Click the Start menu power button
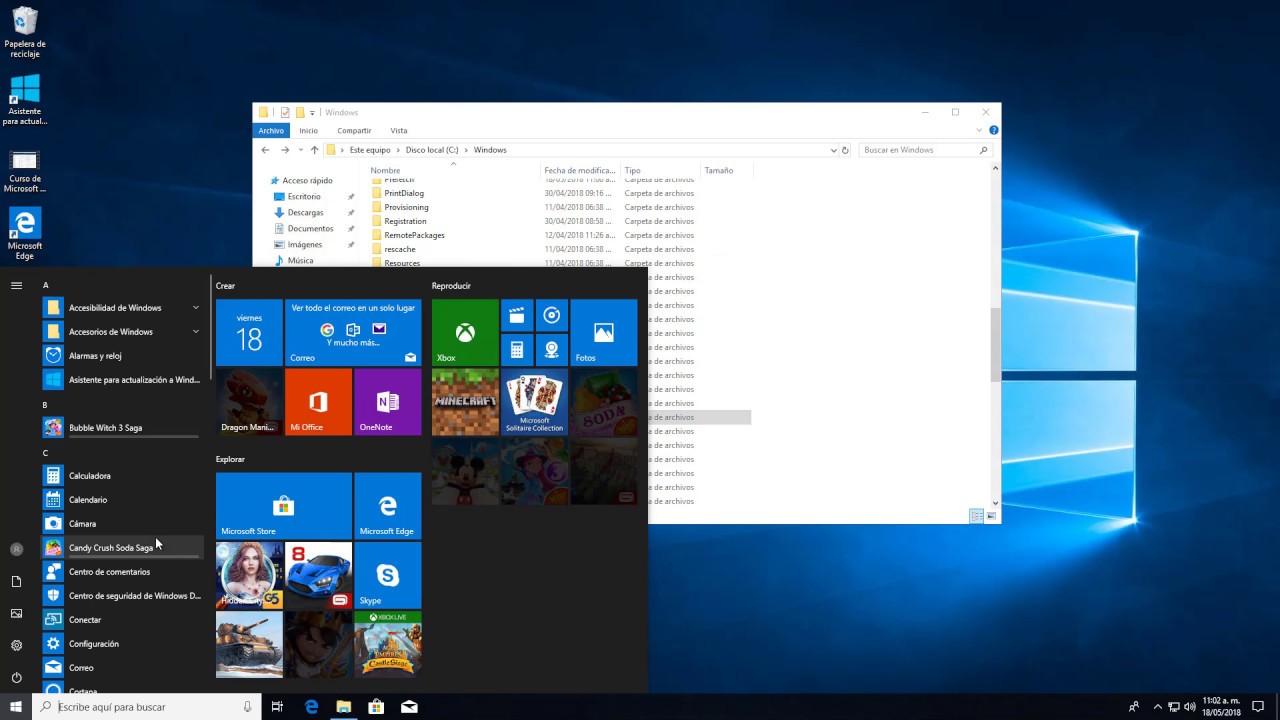Image resolution: width=1280 pixels, height=720 pixels. (16, 677)
